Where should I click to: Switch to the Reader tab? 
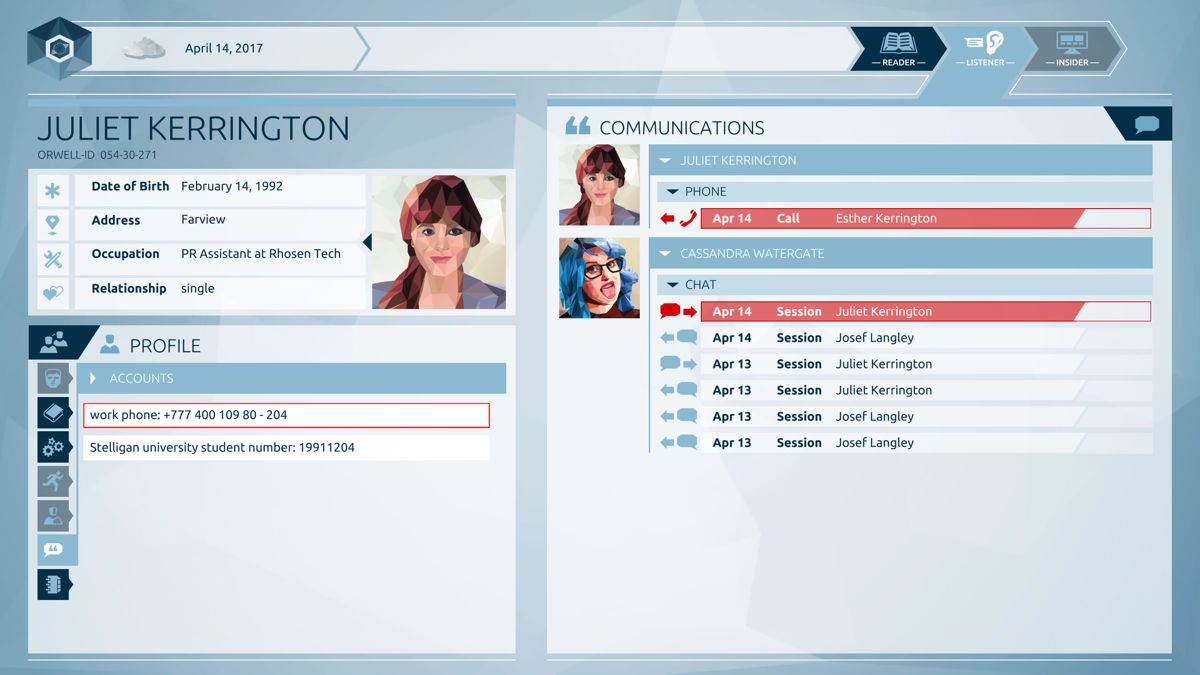(898, 48)
